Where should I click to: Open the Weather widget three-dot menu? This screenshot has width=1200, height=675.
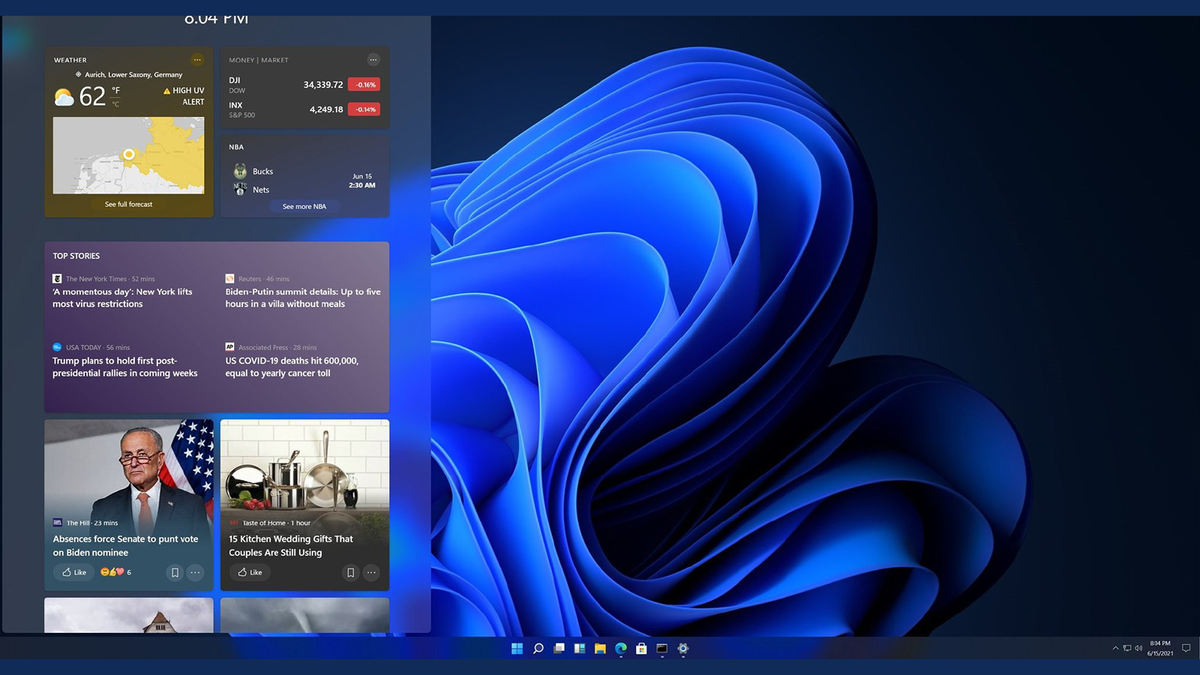[x=198, y=60]
